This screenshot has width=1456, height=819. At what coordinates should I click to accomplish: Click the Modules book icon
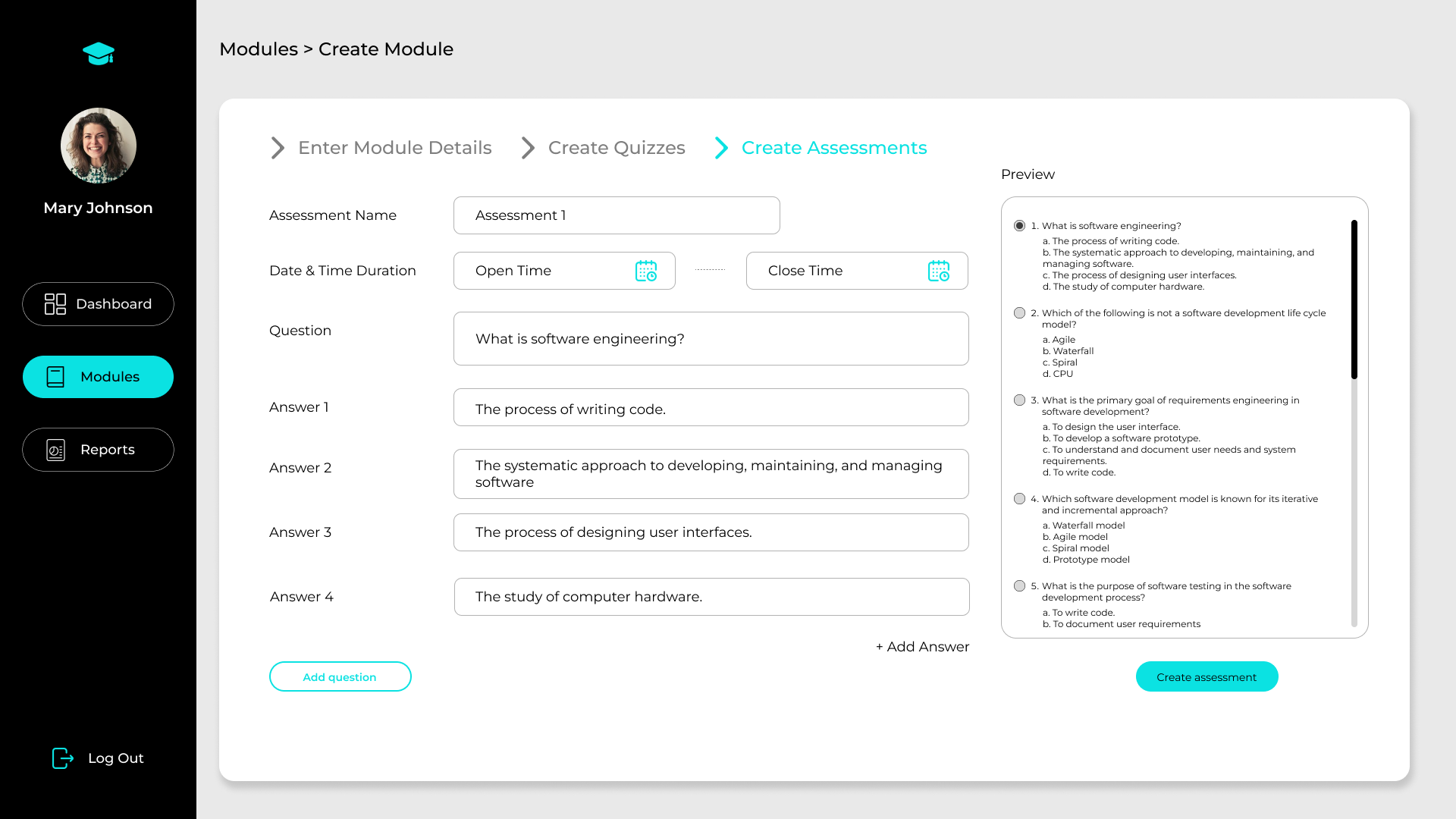55,377
